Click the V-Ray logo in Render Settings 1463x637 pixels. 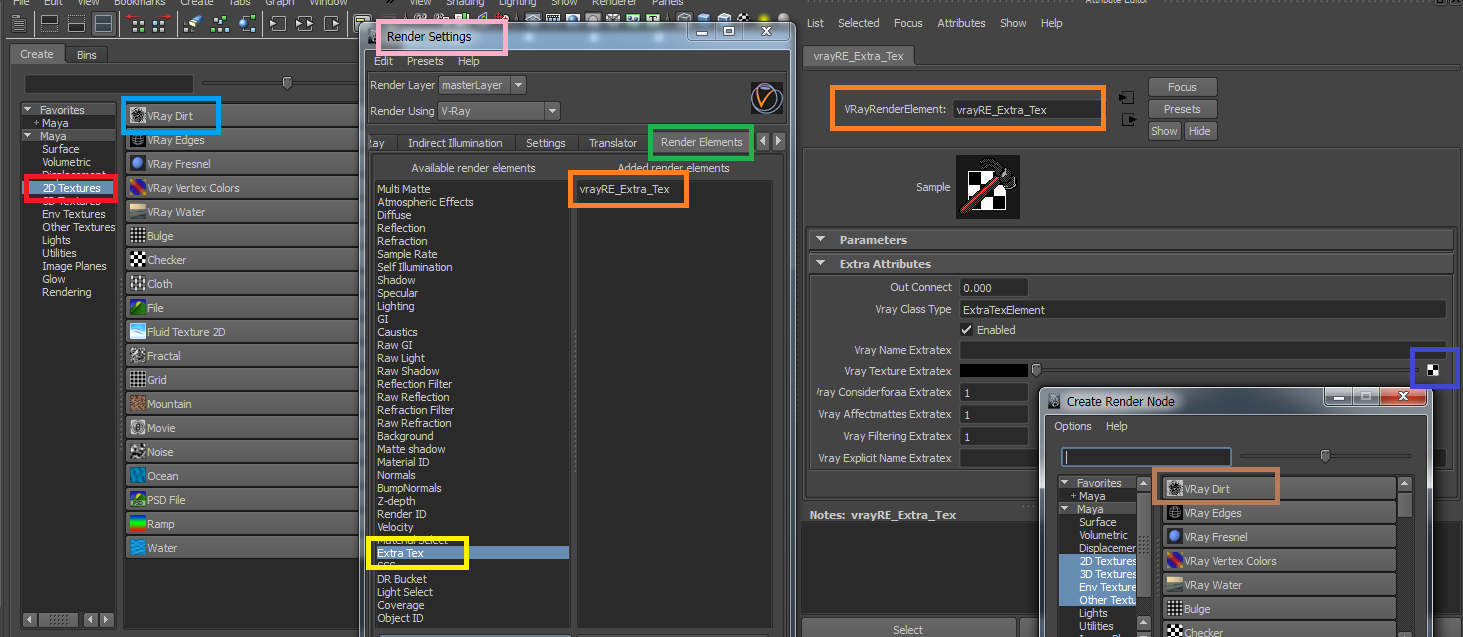pyautogui.click(x=766, y=98)
